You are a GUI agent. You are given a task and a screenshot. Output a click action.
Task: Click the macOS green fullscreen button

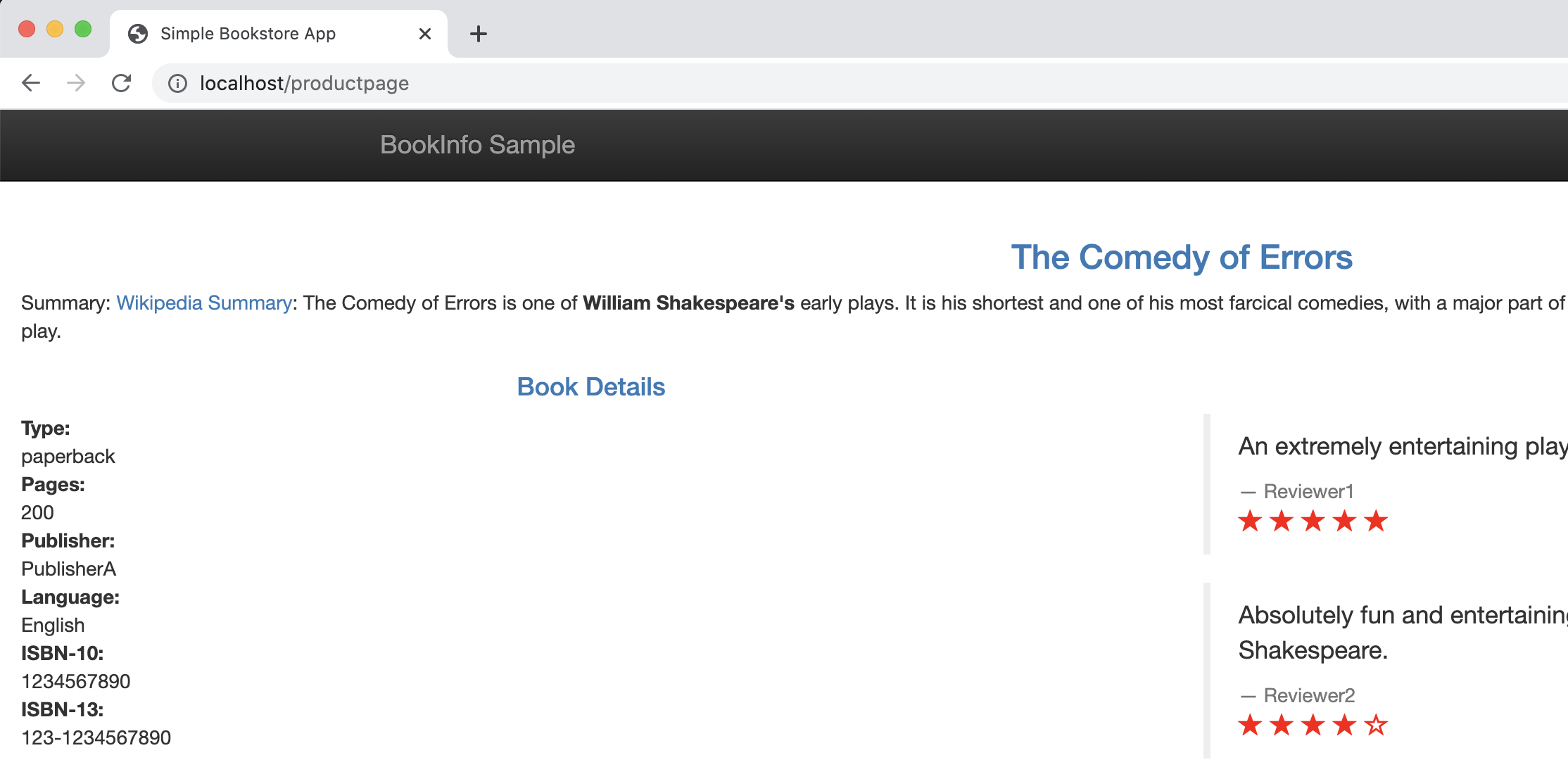click(83, 29)
